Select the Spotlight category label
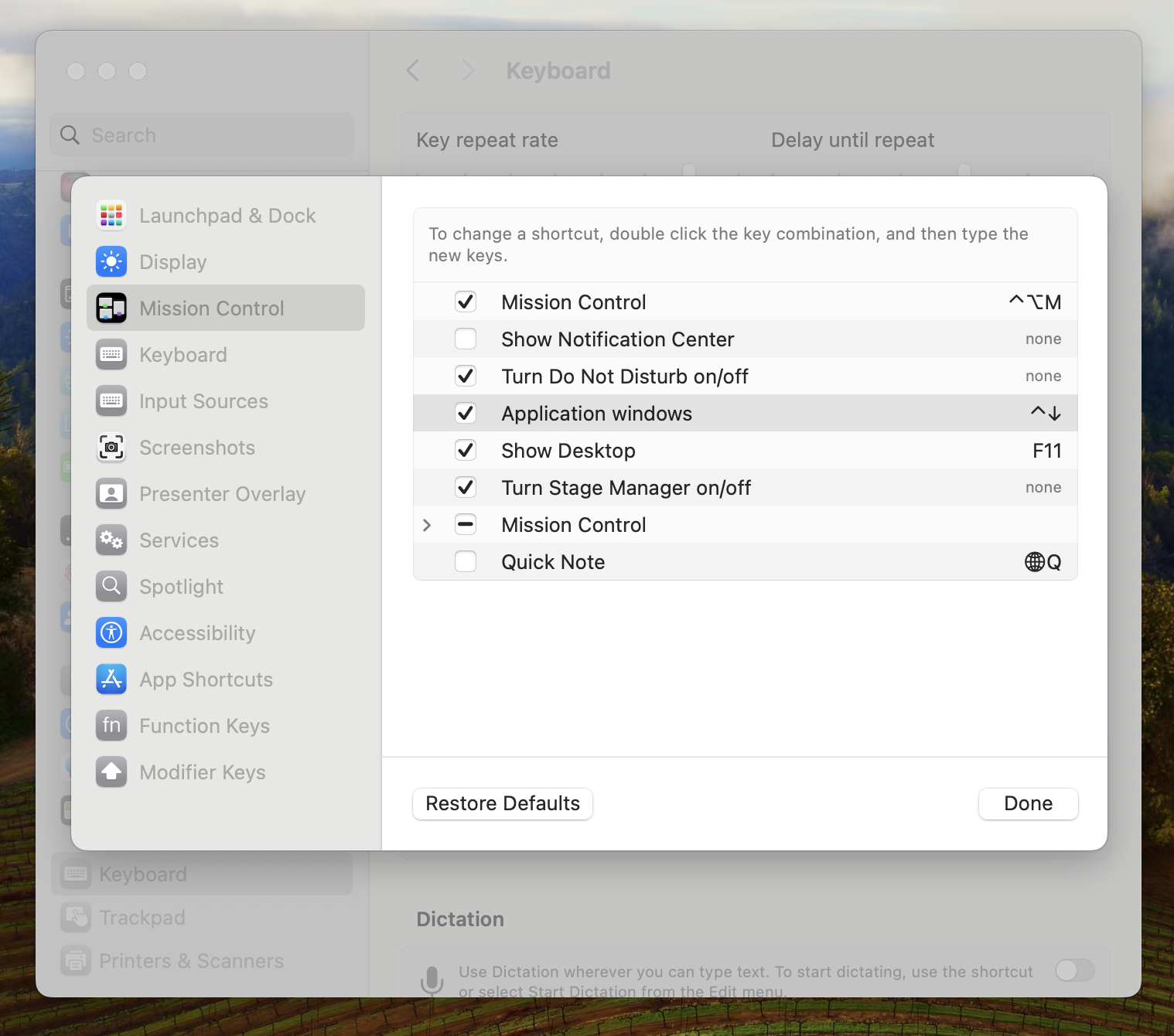Screen dimensions: 1174x1036 [181, 587]
